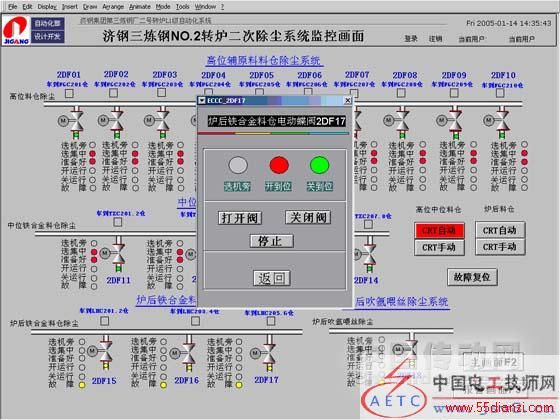Image resolution: width=560 pixels, height=420 pixels.
Task: Click the 炉后铁合金料仓电动蝶阀2DF17 title field
Action: click(x=277, y=121)
